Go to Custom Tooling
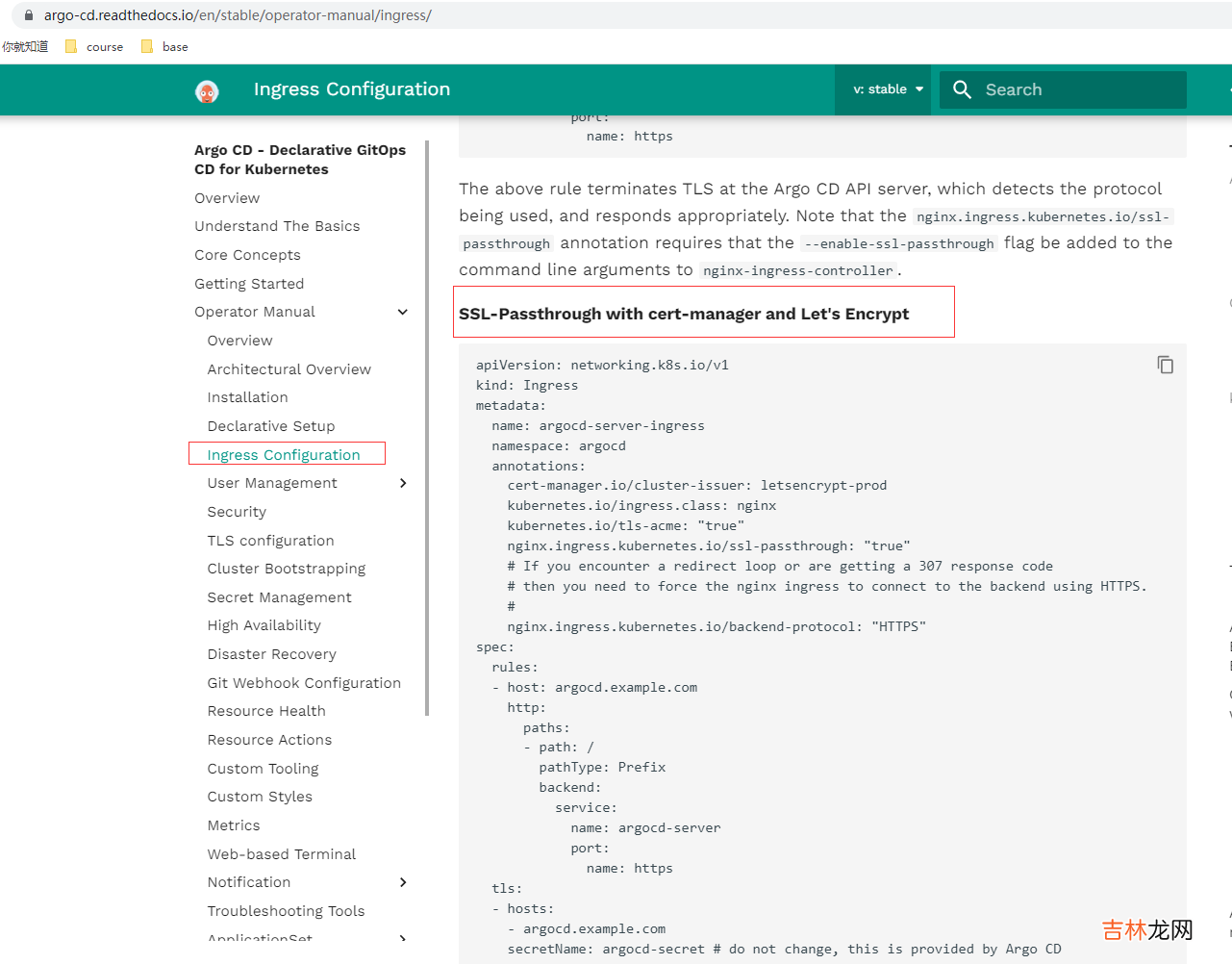This screenshot has width=1232, height=964. [x=263, y=769]
